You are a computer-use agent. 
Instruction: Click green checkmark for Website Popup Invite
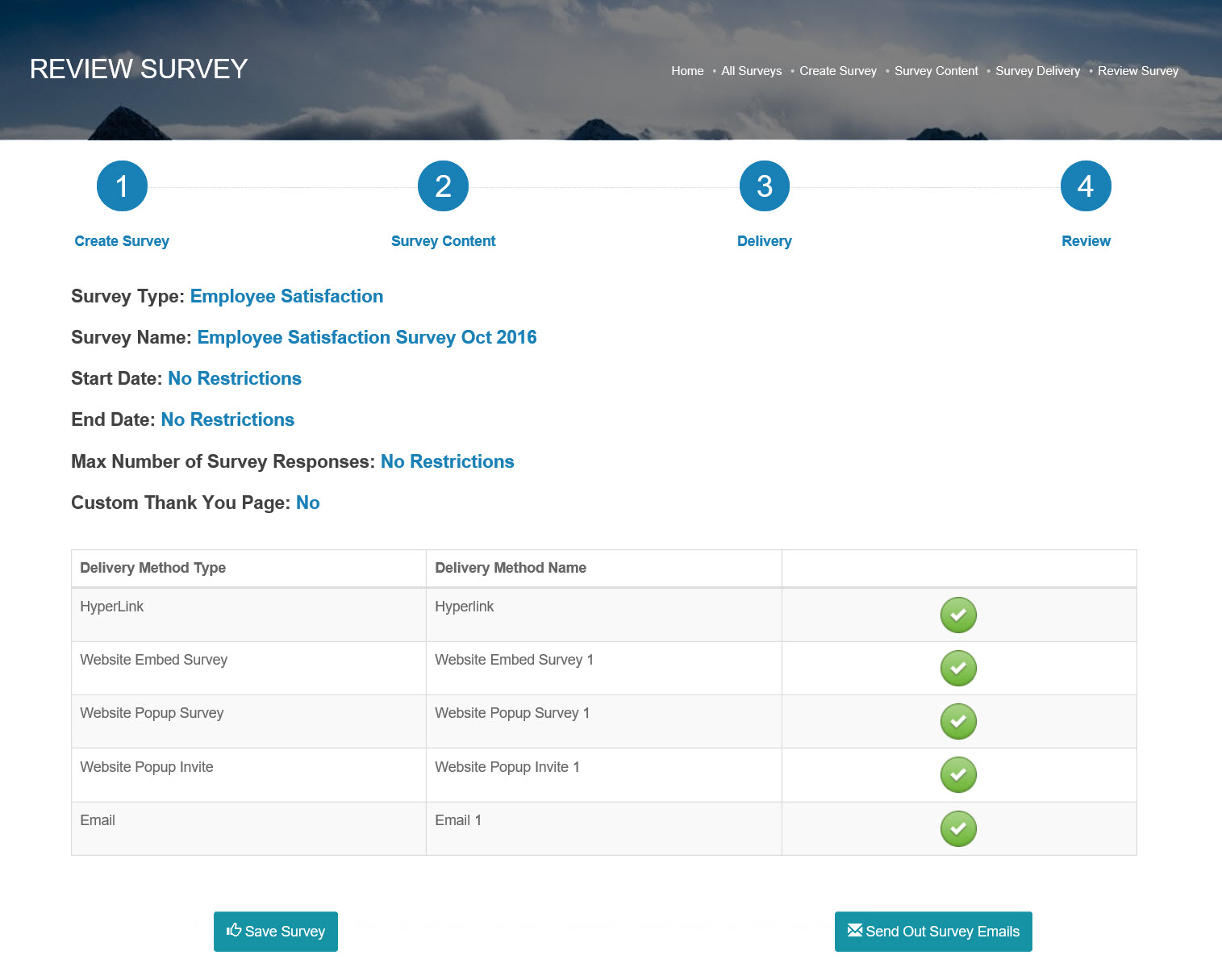(958, 775)
